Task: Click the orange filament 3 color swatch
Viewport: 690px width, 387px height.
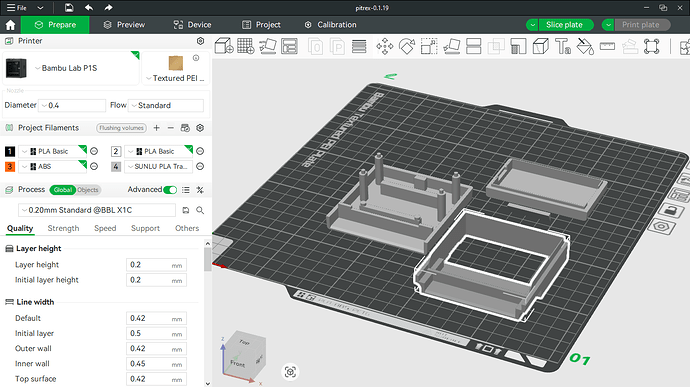Action: (x=10, y=166)
